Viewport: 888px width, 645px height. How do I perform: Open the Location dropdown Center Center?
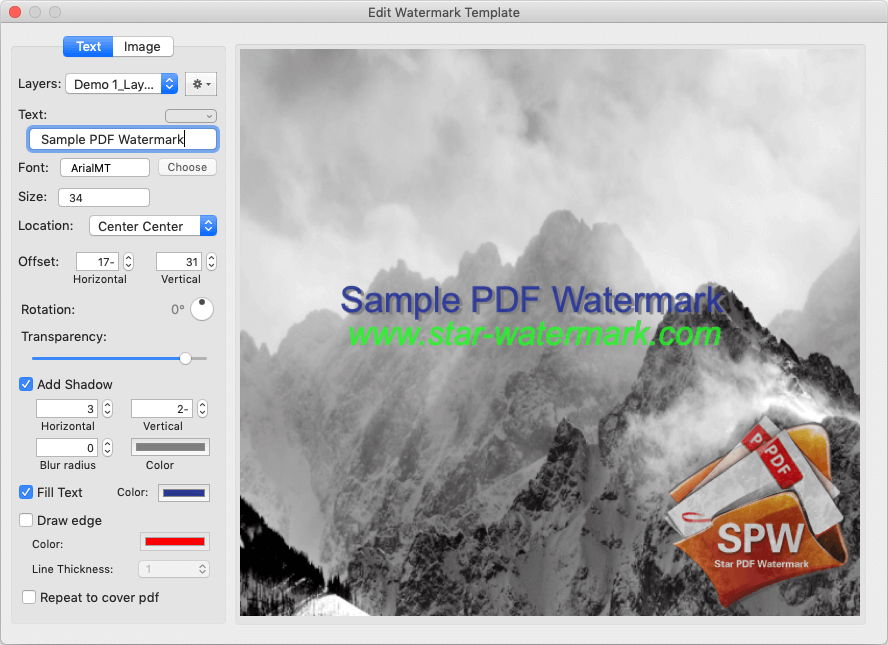153,226
